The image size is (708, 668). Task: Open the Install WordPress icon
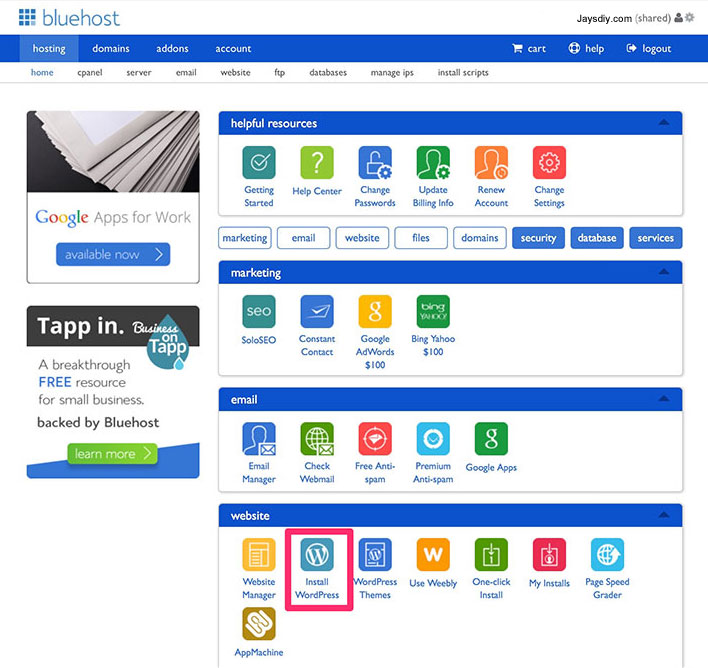point(317,554)
